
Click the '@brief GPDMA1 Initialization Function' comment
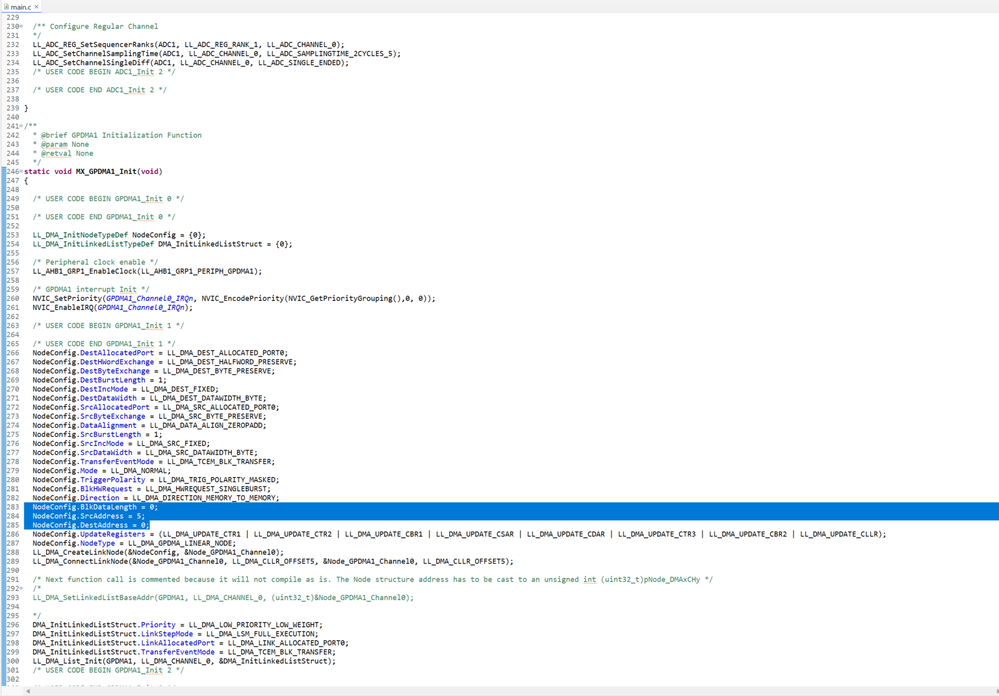click(121, 135)
